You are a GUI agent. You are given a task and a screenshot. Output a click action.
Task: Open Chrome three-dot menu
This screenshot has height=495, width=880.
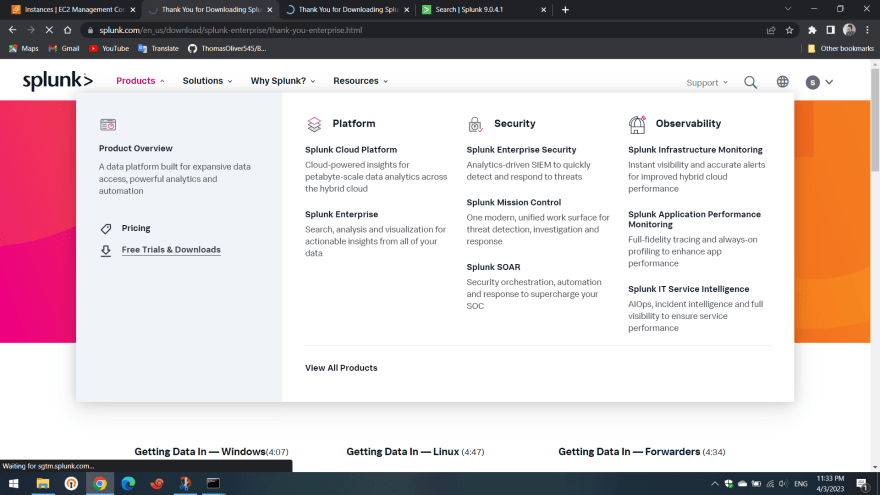coord(868,30)
